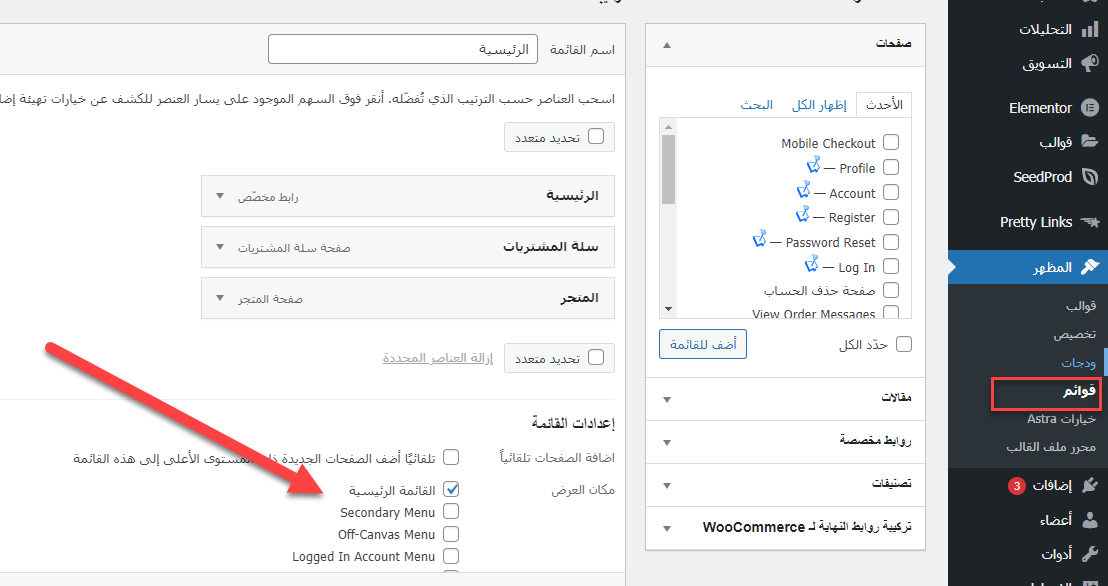1108x586 pixels.
Task: Enable the Secondary Menu location checkbox
Action: [451, 511]
